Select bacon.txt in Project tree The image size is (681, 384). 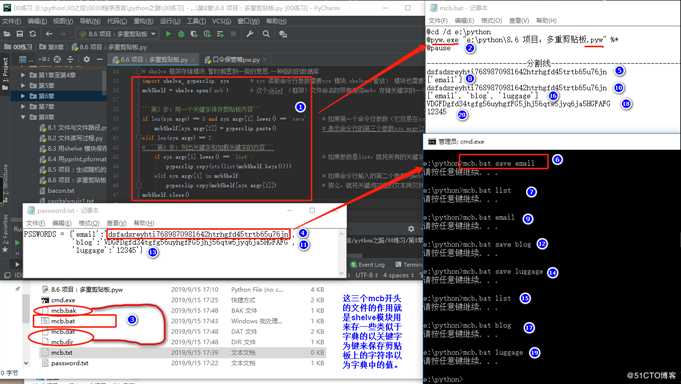[x=57, y=190]
